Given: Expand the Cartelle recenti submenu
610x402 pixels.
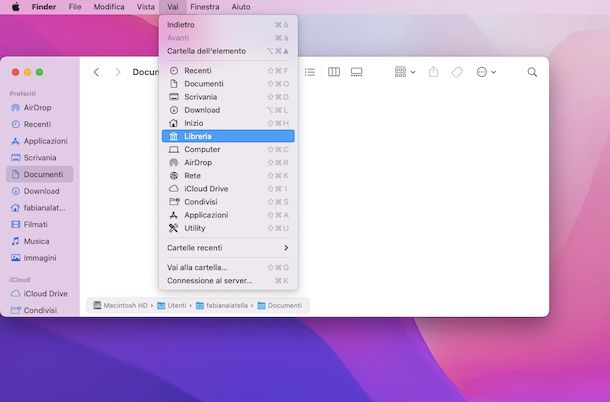Looking at the screenshot, I should click(228, 248).
